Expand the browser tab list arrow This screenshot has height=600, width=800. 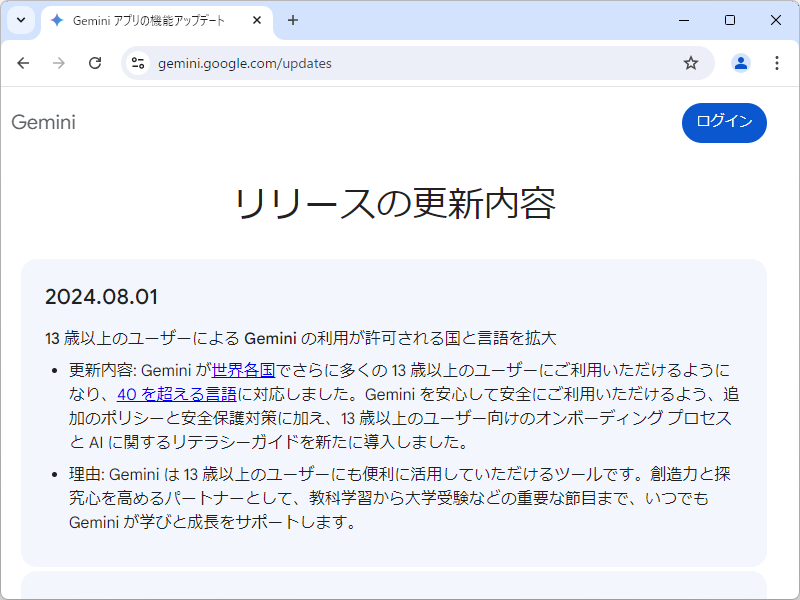(x=20, y=20)
